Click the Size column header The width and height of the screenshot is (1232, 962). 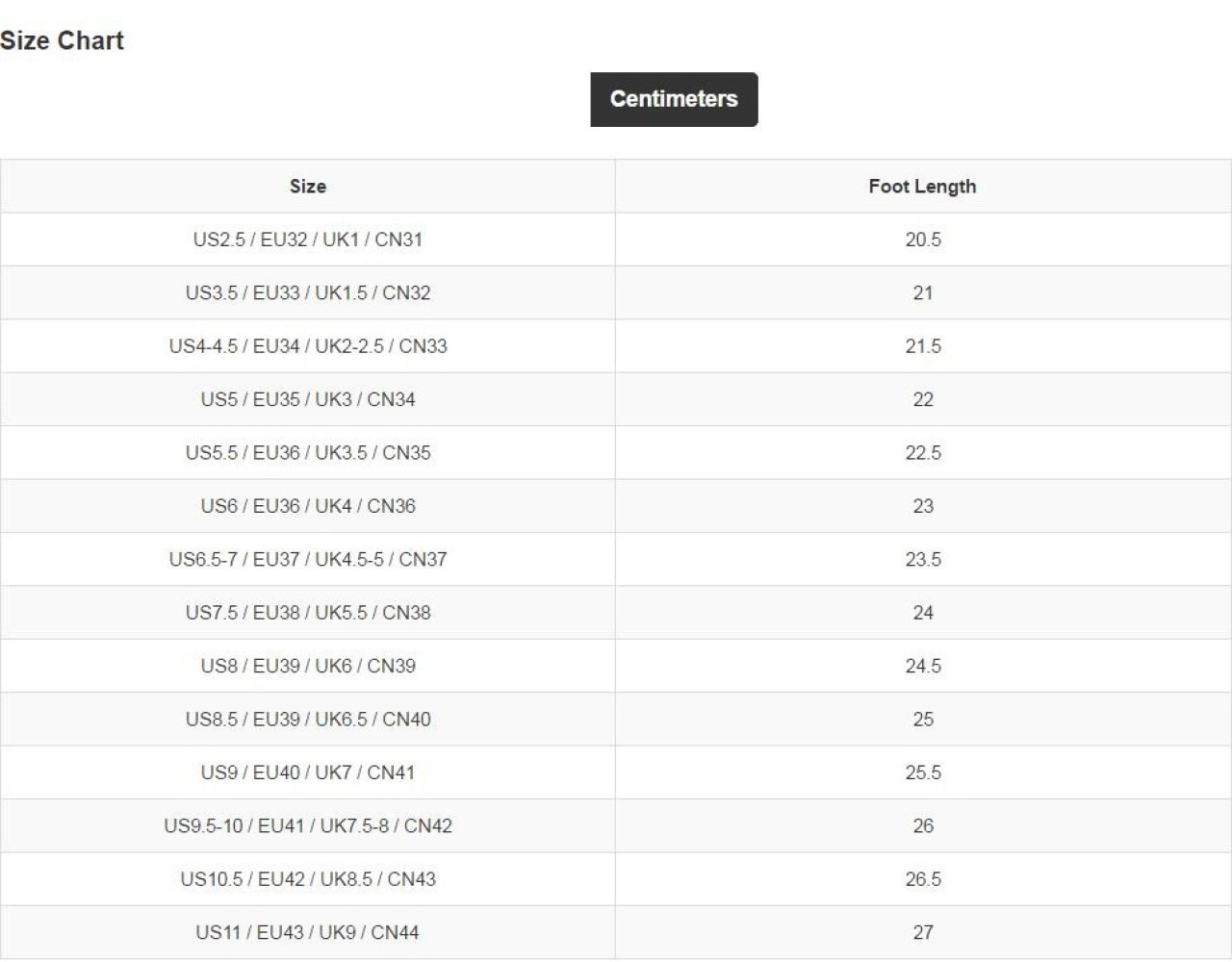[x=308, y=187]
